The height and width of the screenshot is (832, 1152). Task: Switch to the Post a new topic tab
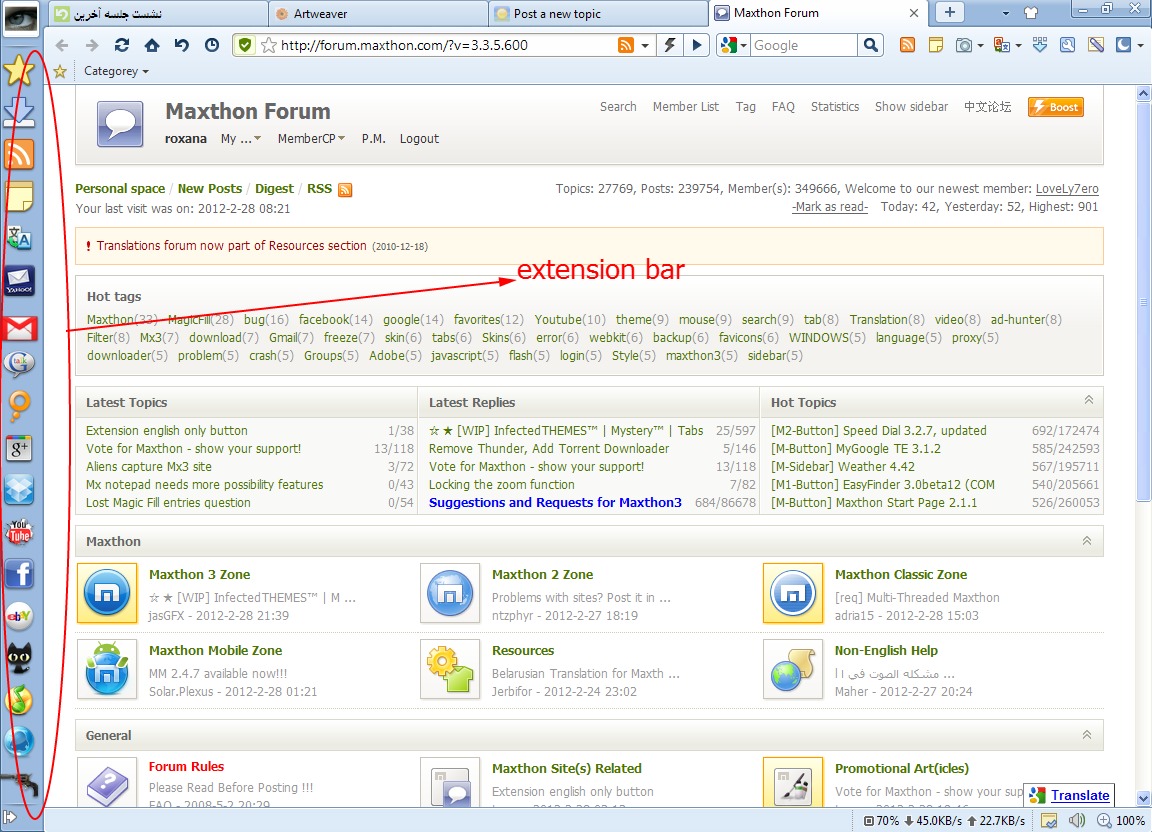(x=598, y=14)
